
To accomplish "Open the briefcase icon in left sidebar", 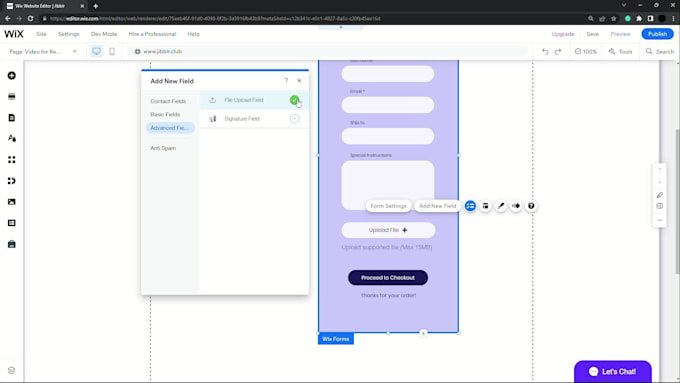I will click(x=12, y=244).
